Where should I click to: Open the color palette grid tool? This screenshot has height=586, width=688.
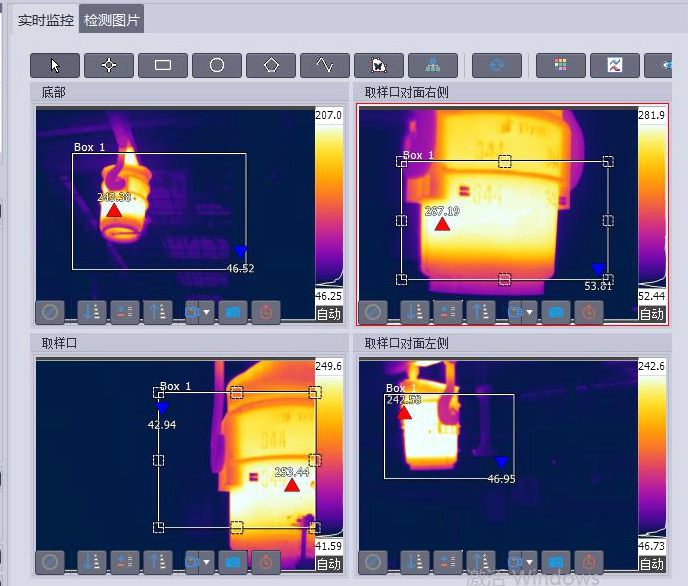tap(561, 65)
